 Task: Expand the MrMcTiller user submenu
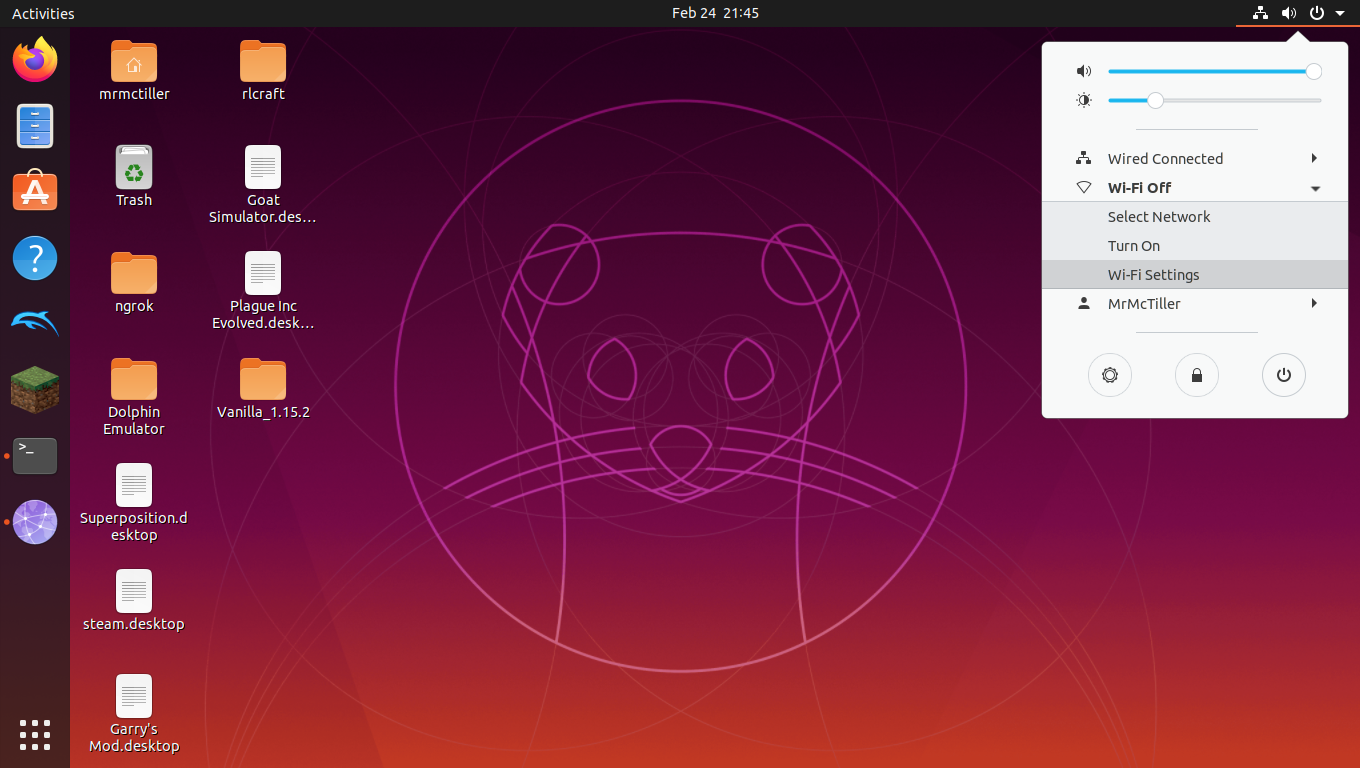(1195, 304)
